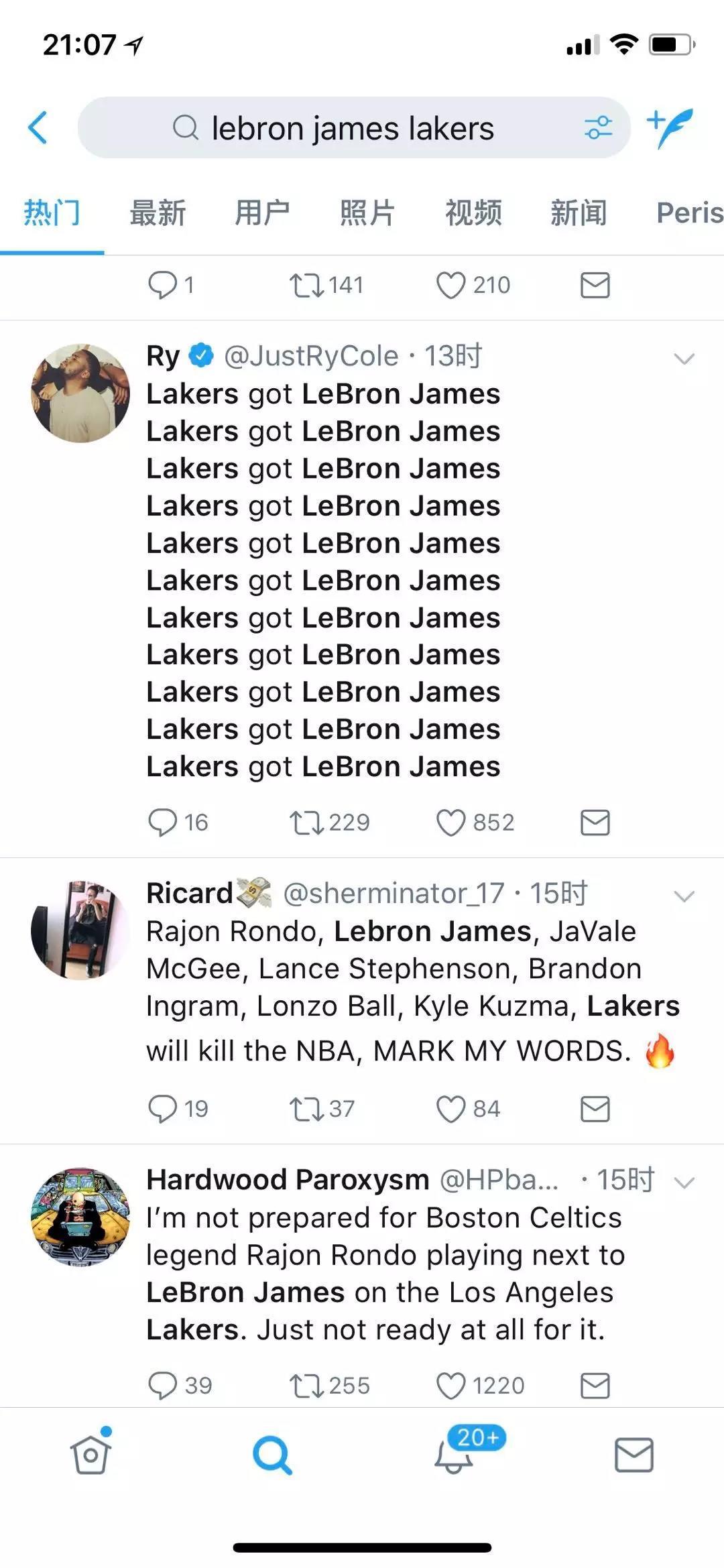Image resolution: width=724 pixels, height=1568 pixels.
Task: Open search filter settings icon
Action: coord(598,127)
